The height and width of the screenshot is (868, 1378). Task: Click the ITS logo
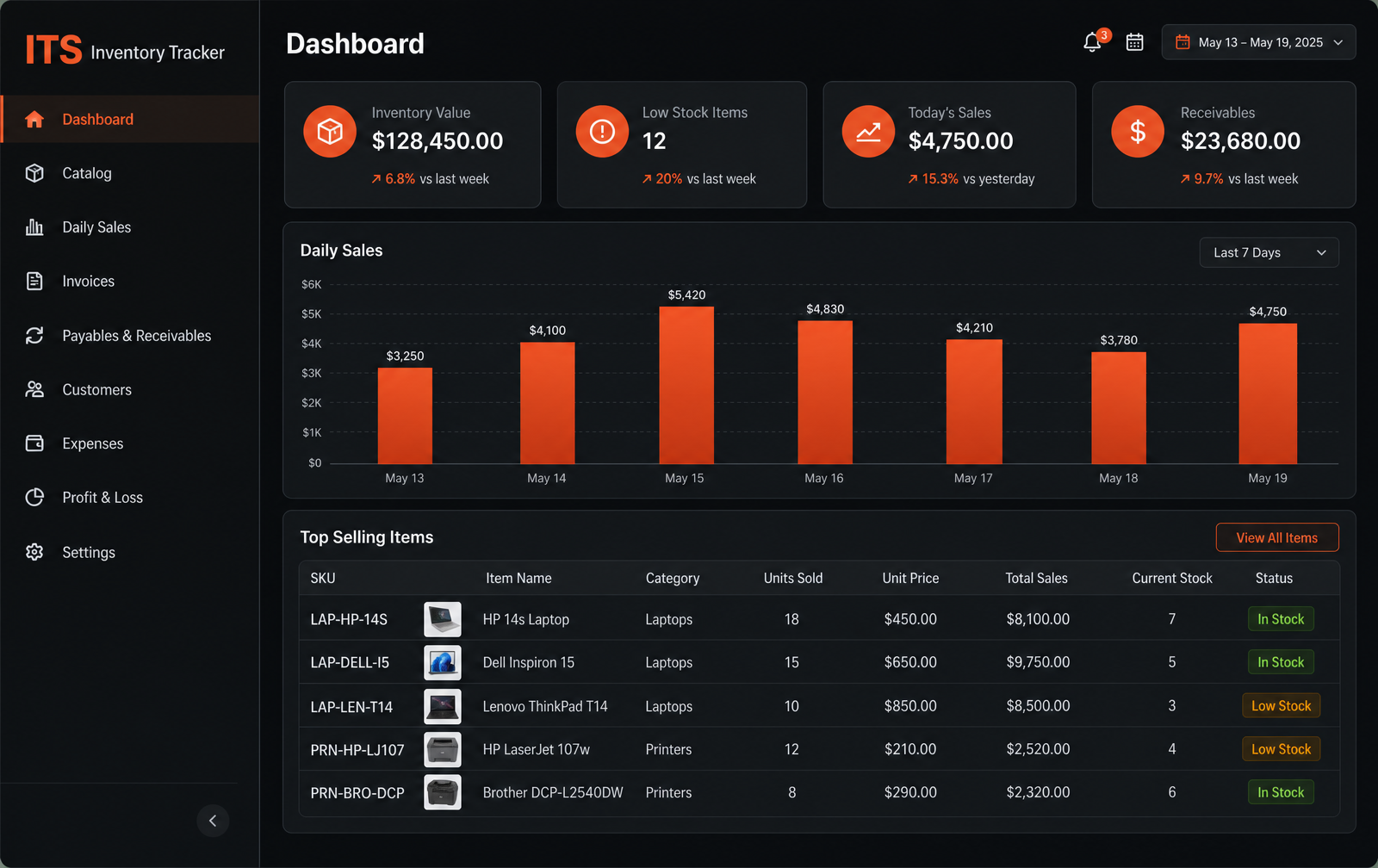53,51
